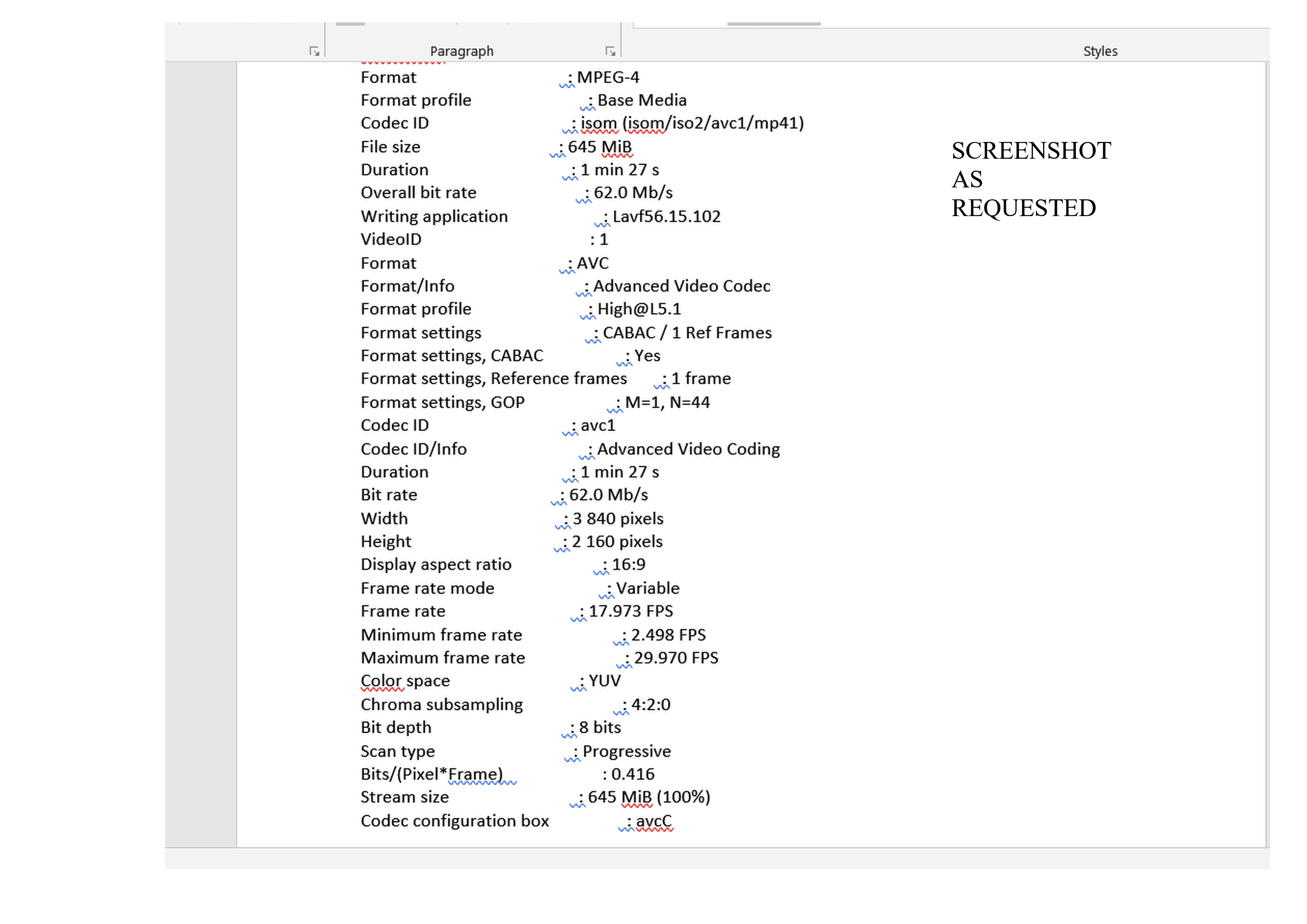The height and width of the screenshot is (924, 1307).
Task: Click 'Display aspect ratio' label
Action: coord(436,565)
